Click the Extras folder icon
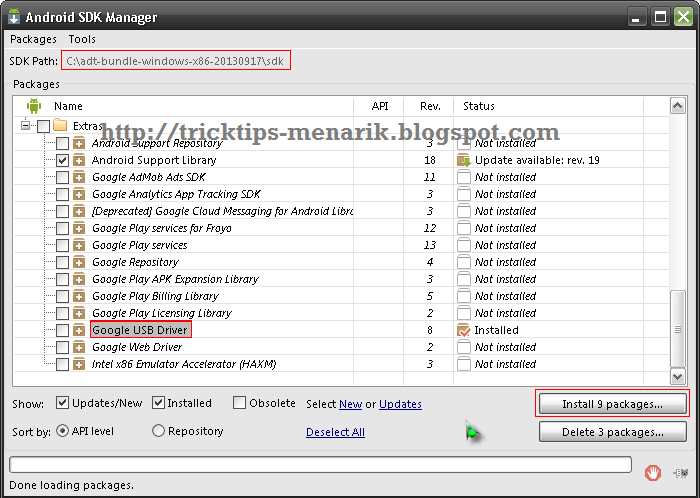The height and width of the screenshot is (498, 700). click(60, 125)
